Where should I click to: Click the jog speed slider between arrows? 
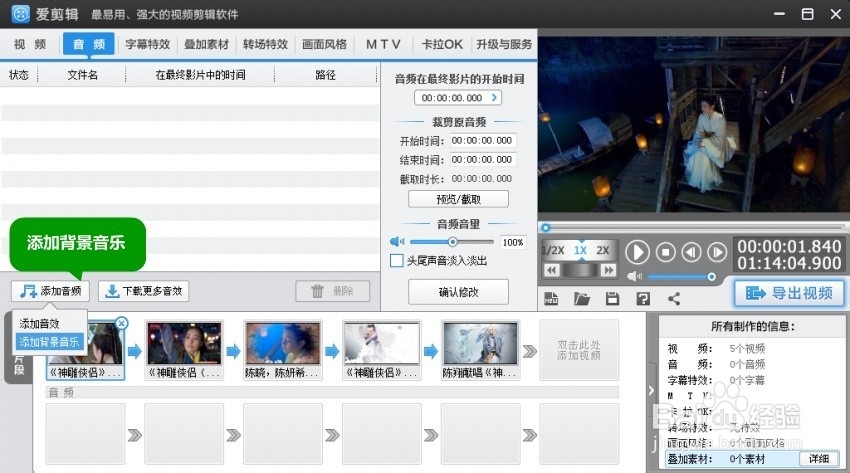point(580,270)
